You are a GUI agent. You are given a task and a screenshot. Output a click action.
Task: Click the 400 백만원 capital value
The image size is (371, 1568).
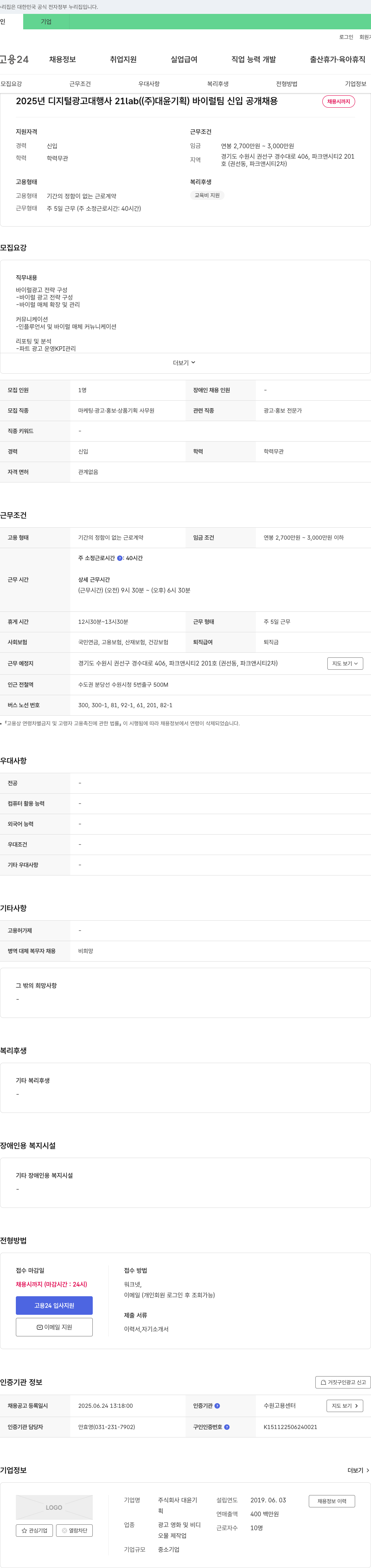point(264,1514)
